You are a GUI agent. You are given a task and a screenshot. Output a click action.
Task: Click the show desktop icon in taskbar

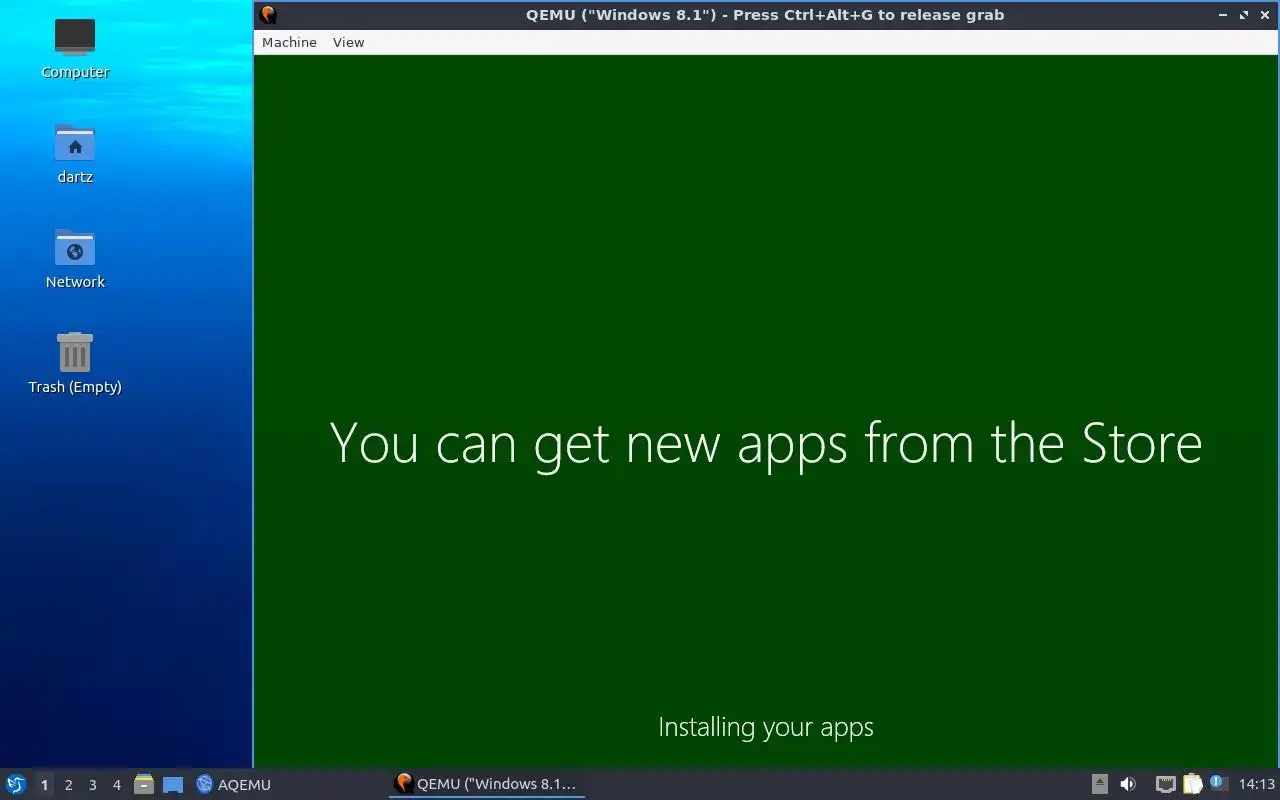(x=173, y=784)
